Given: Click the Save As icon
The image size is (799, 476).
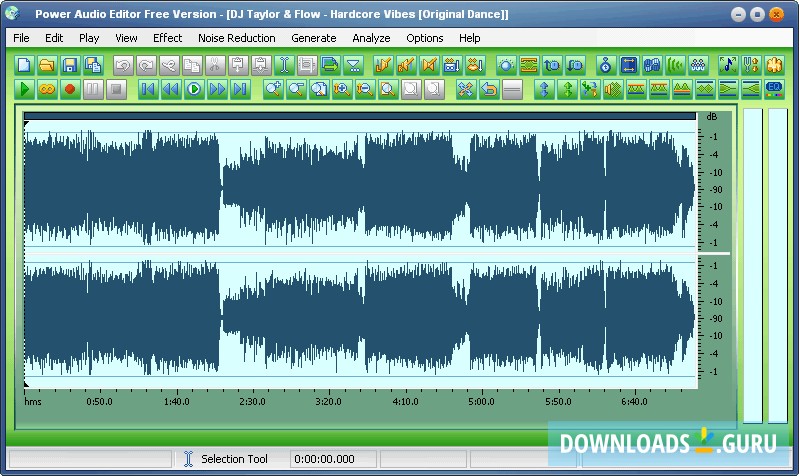Looking at the screenshot, I should [93, 65].
